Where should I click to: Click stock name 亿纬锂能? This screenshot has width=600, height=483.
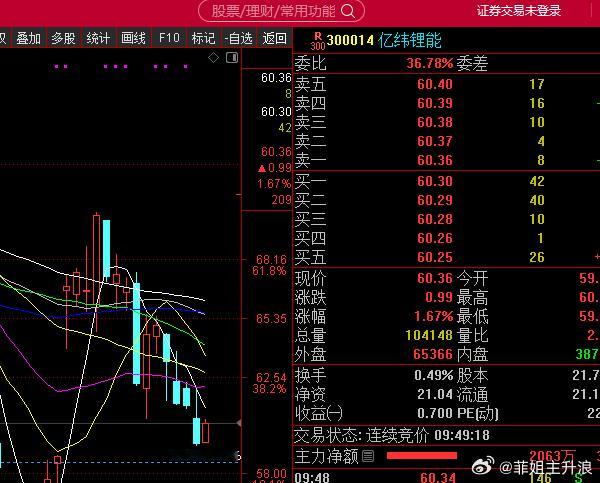coord(410,40)
